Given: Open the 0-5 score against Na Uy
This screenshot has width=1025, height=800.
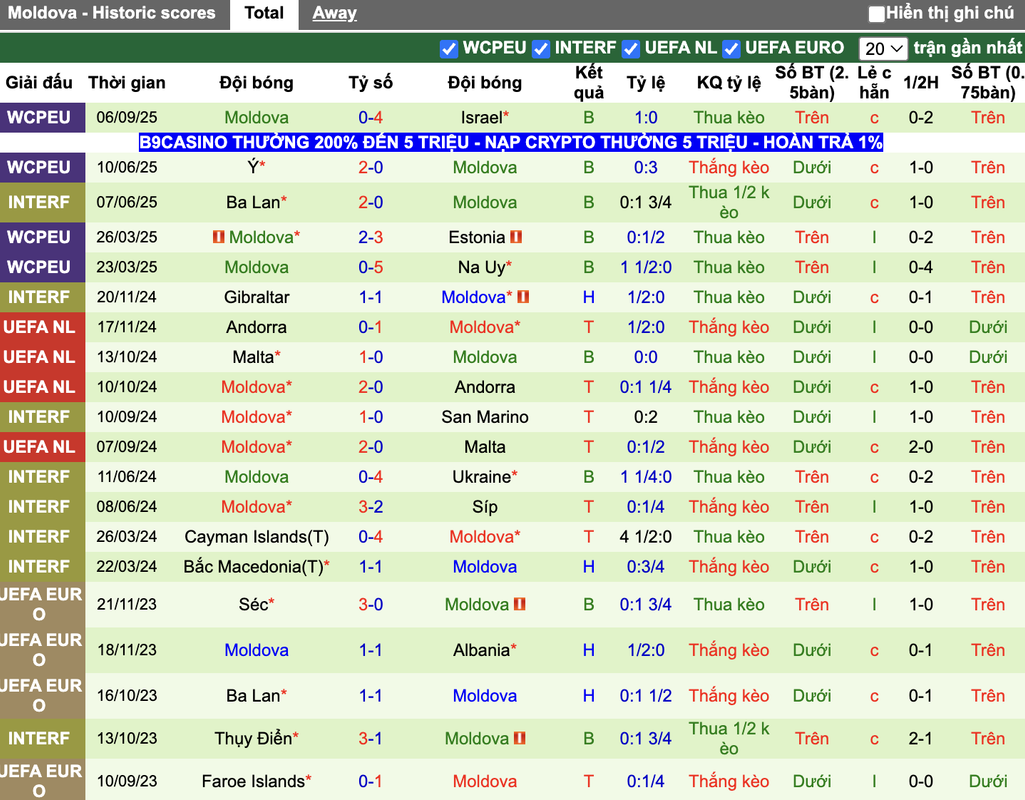Looking at the screenshot, I should [x=371, y=267].
